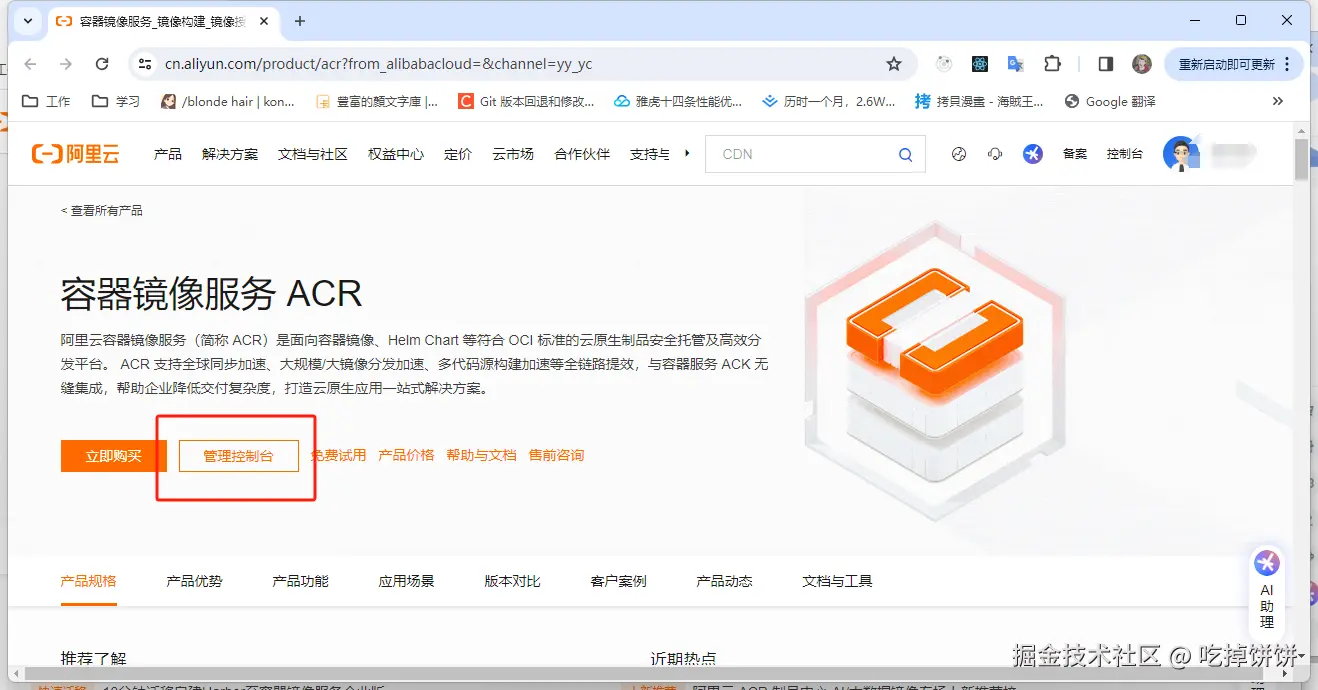Show more bookmarks via double chevron
This screenshot has width=1318, height=690.
click(1277, 101)
